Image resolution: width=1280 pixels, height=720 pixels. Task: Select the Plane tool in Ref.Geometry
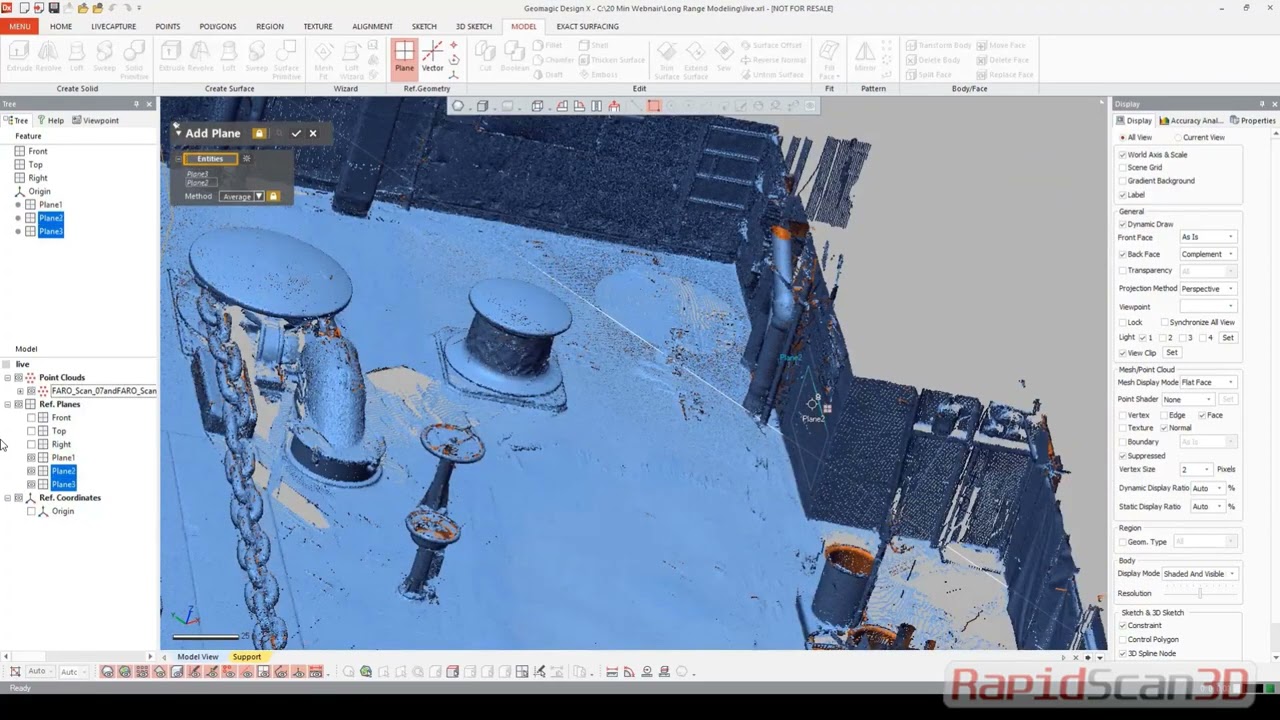[404, 57]
